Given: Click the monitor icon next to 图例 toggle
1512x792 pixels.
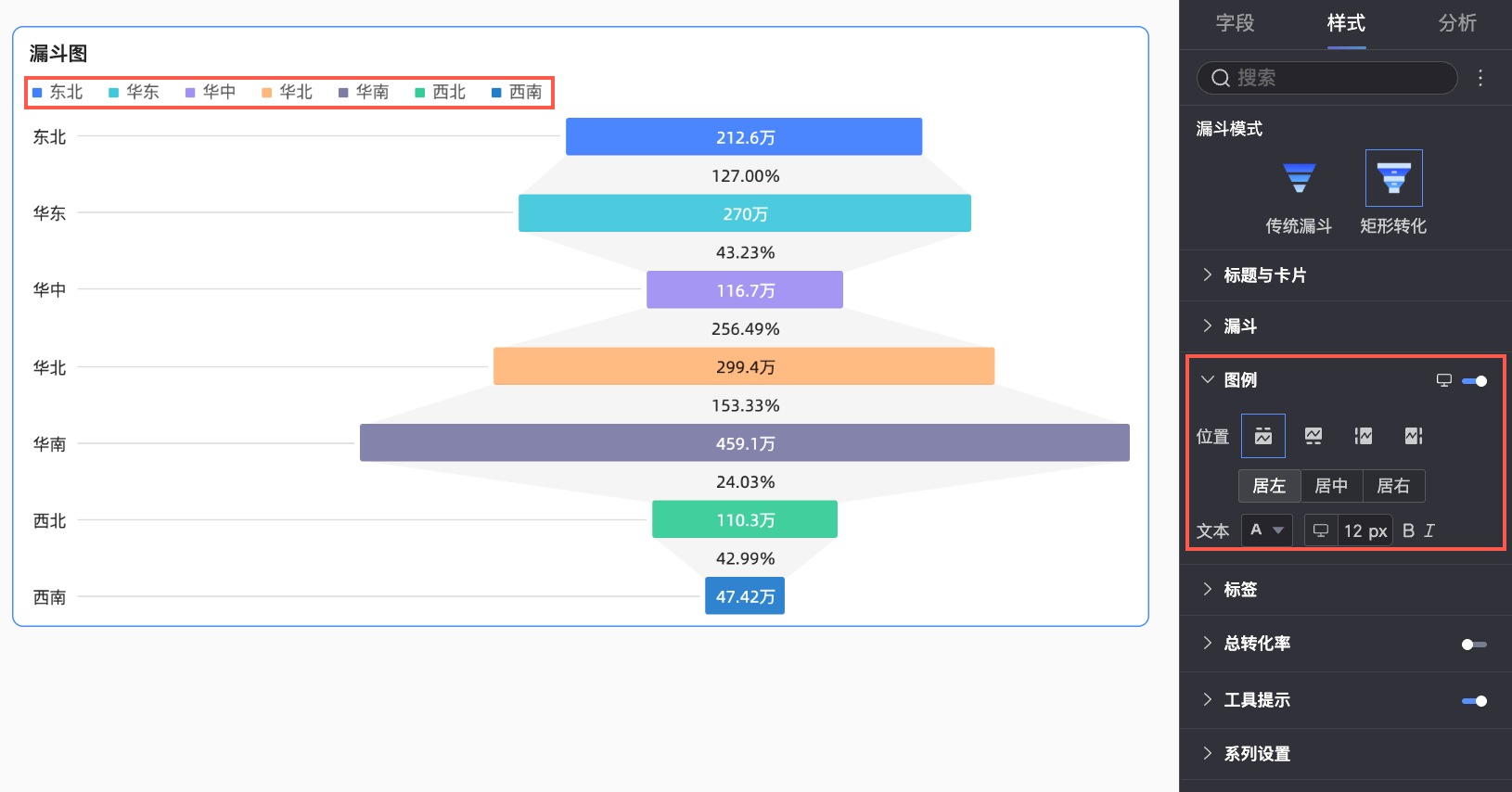Looking at the screenshot, I should click(1444, 380).
